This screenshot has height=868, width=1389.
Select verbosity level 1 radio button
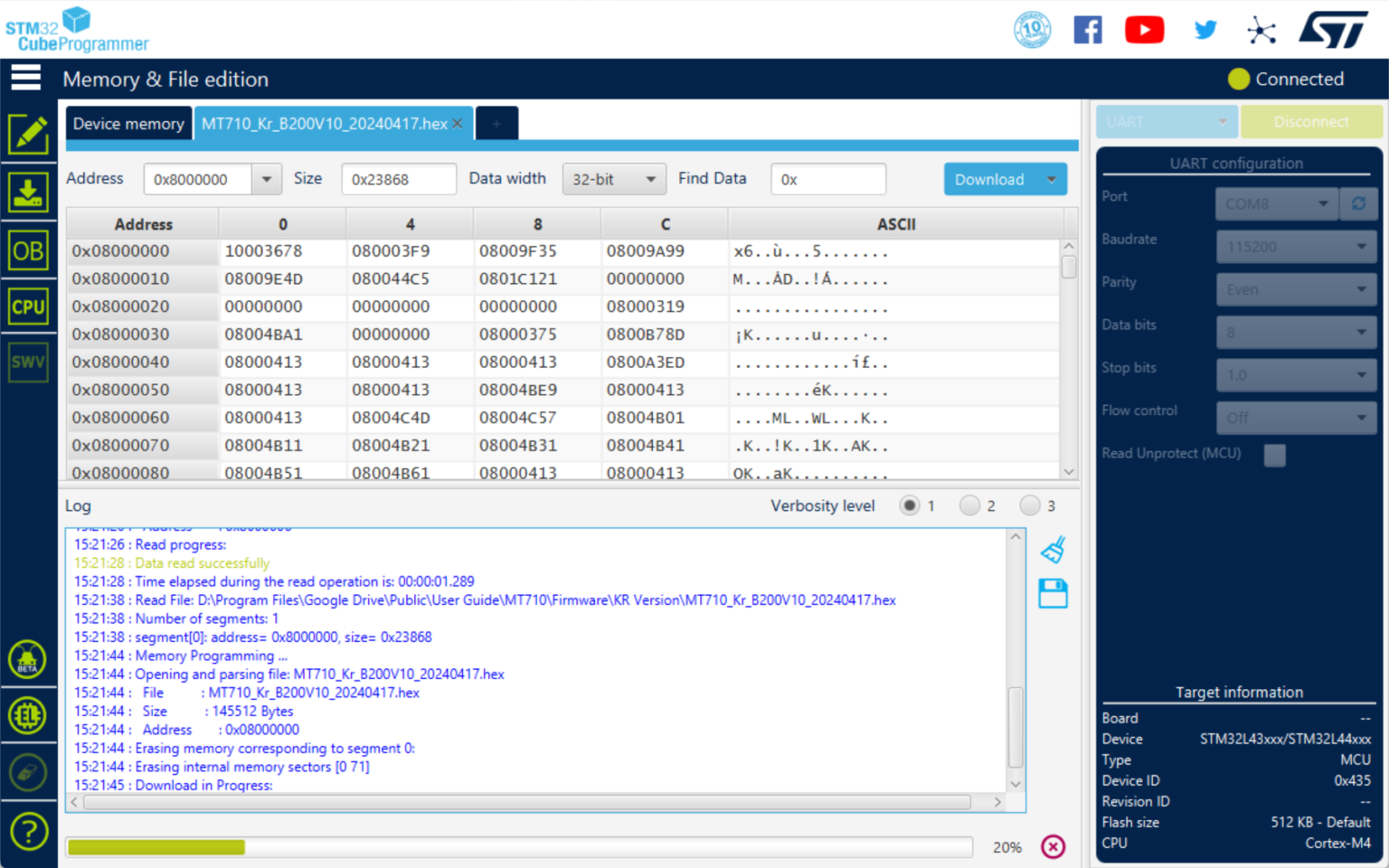(910, 505)
